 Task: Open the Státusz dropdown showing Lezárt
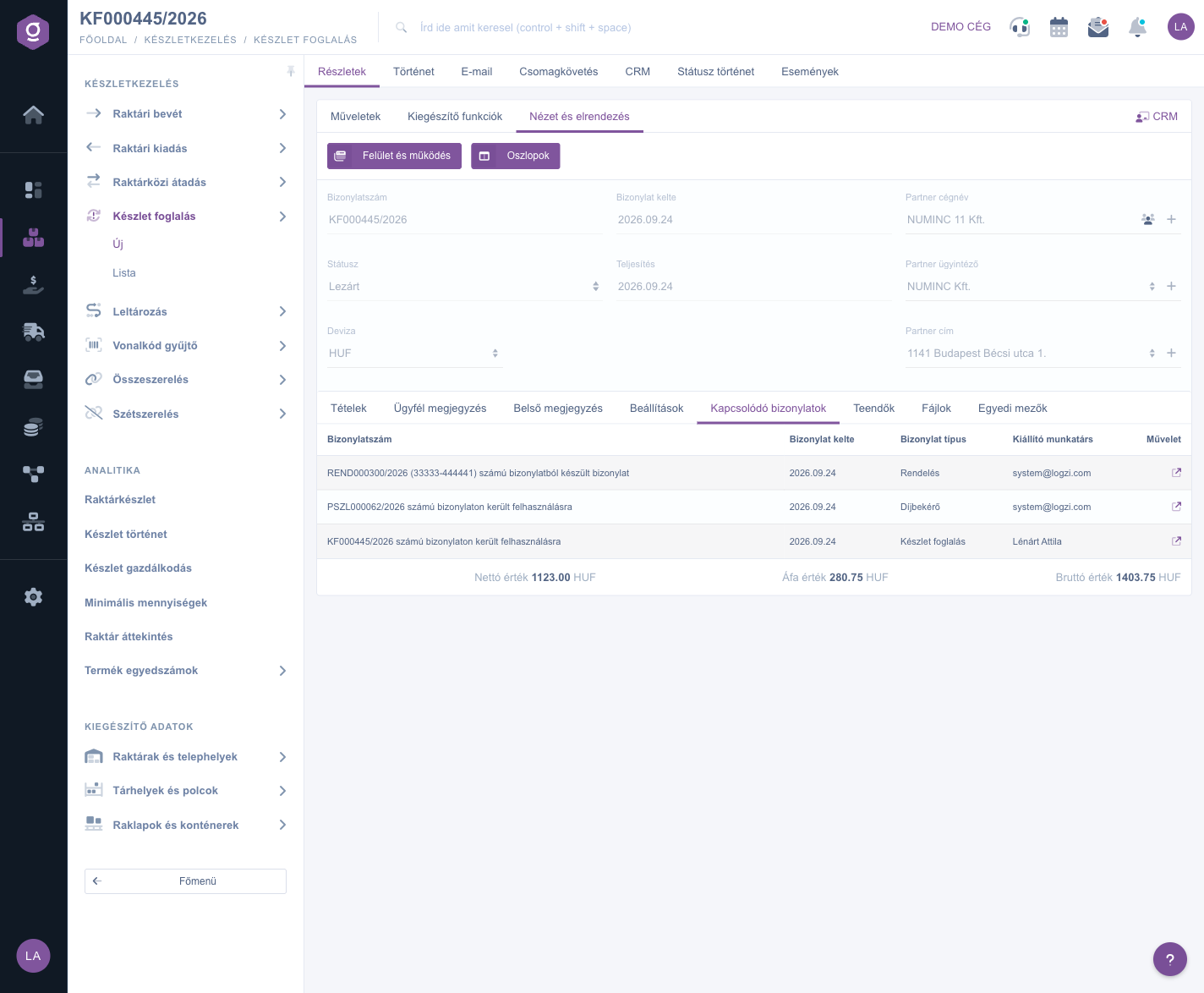[464, 287]
